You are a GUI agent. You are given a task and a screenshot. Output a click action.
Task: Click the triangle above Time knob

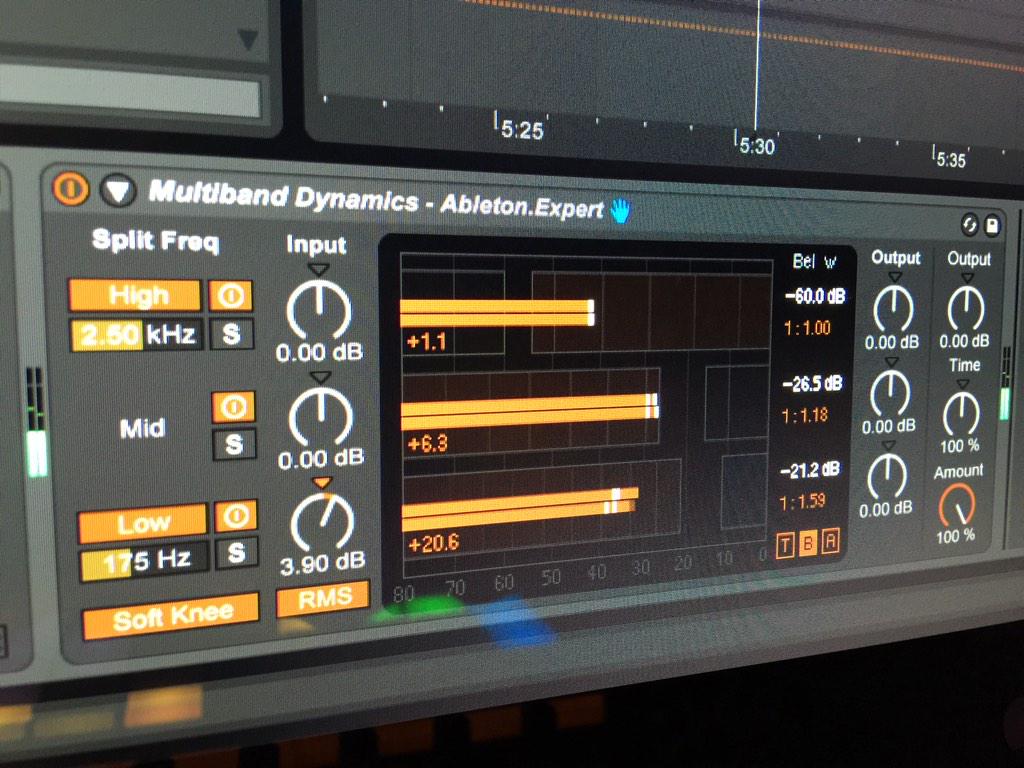click(963, 384)
